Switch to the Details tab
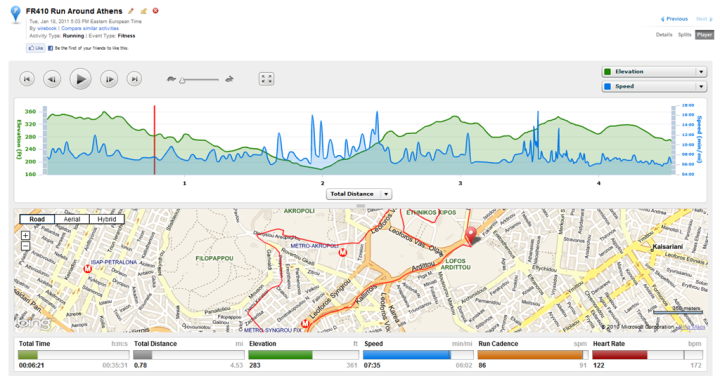This screenshot has width=720, height=376. [x=664, y=34]
